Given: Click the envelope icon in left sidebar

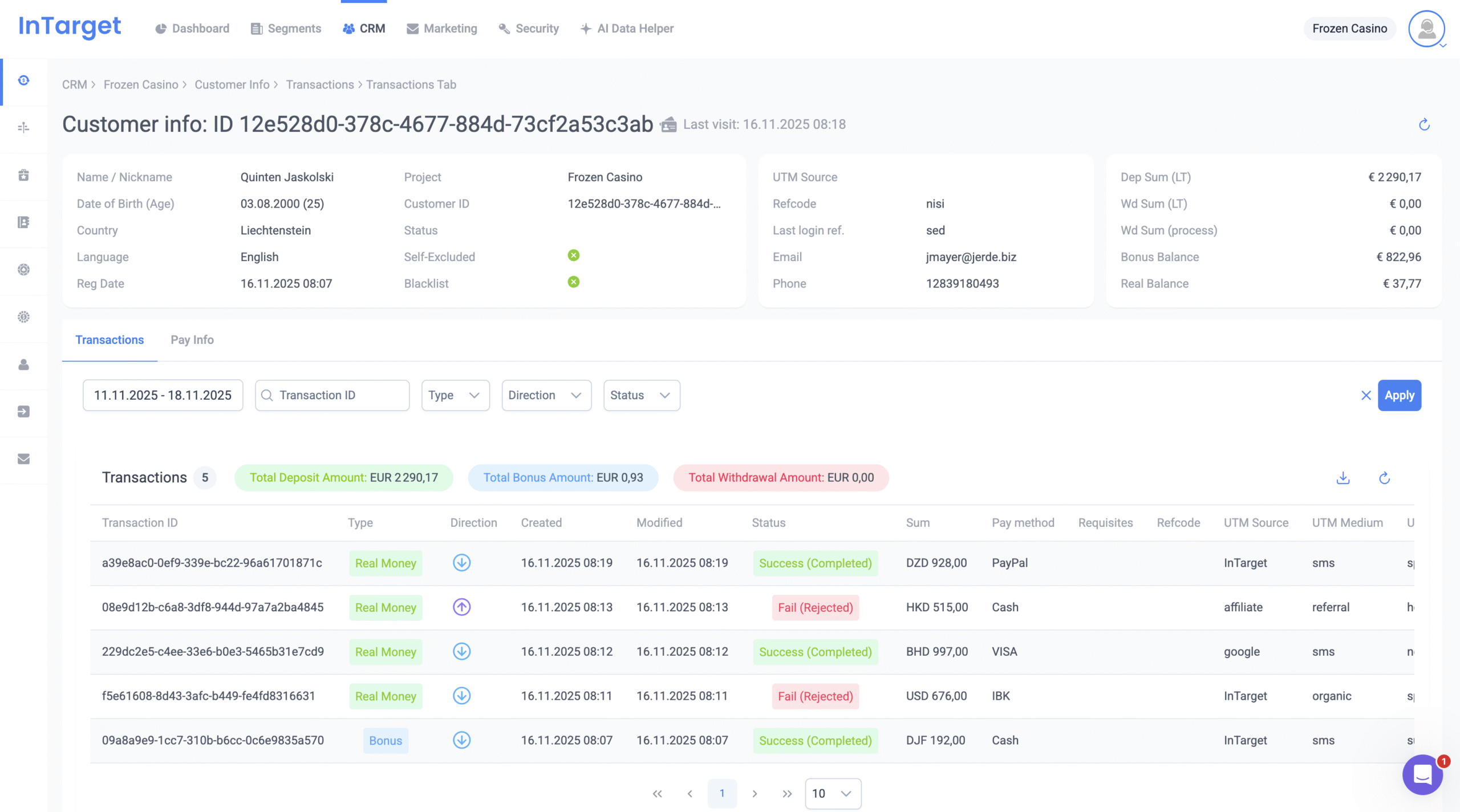Looking at the screenshot, I should click(23, 459).
